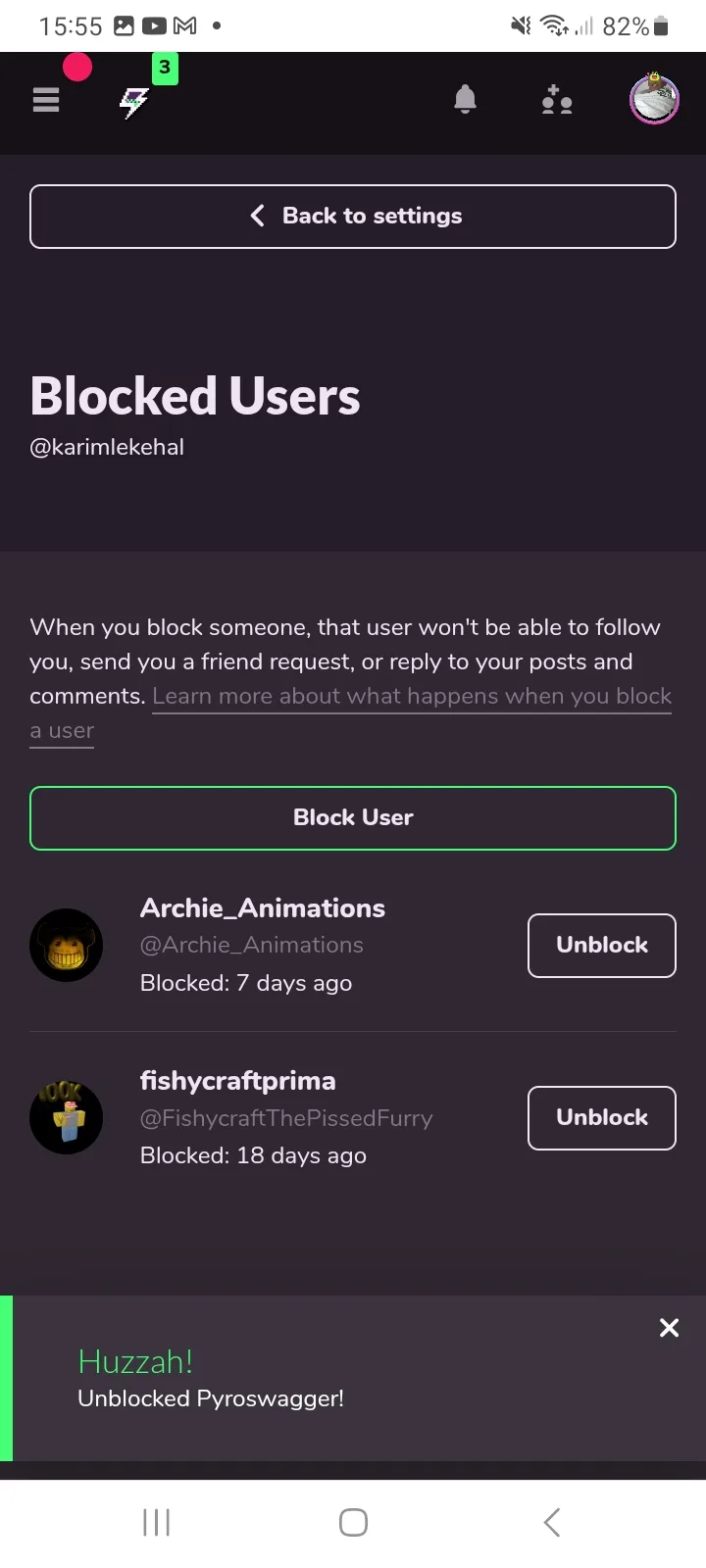Open fishycraftprima display name
Image resolution: width=706 pixels, height=1568 pixels.
[238, 1081]
